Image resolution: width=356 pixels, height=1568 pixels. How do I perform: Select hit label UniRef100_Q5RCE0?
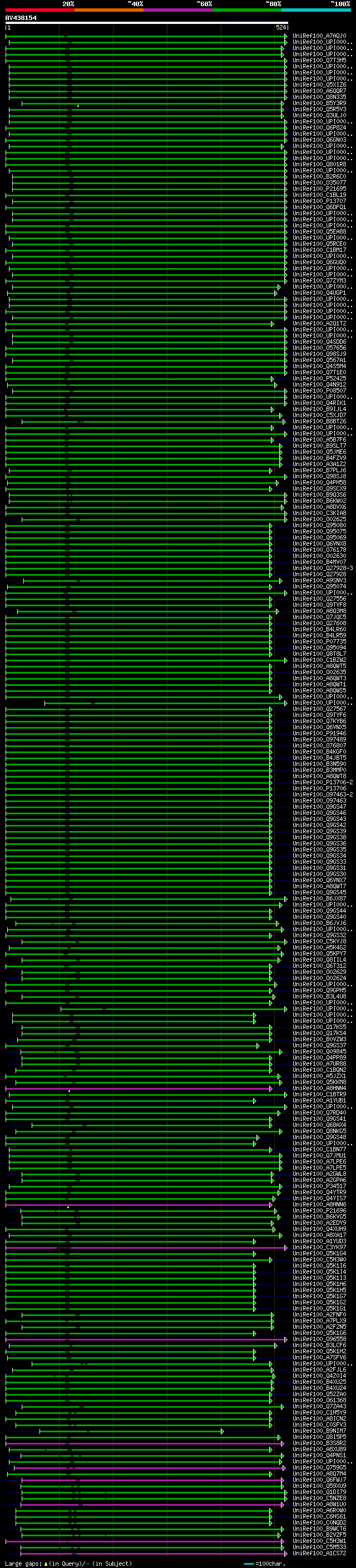pyautogui.click(x=319, y=244)
